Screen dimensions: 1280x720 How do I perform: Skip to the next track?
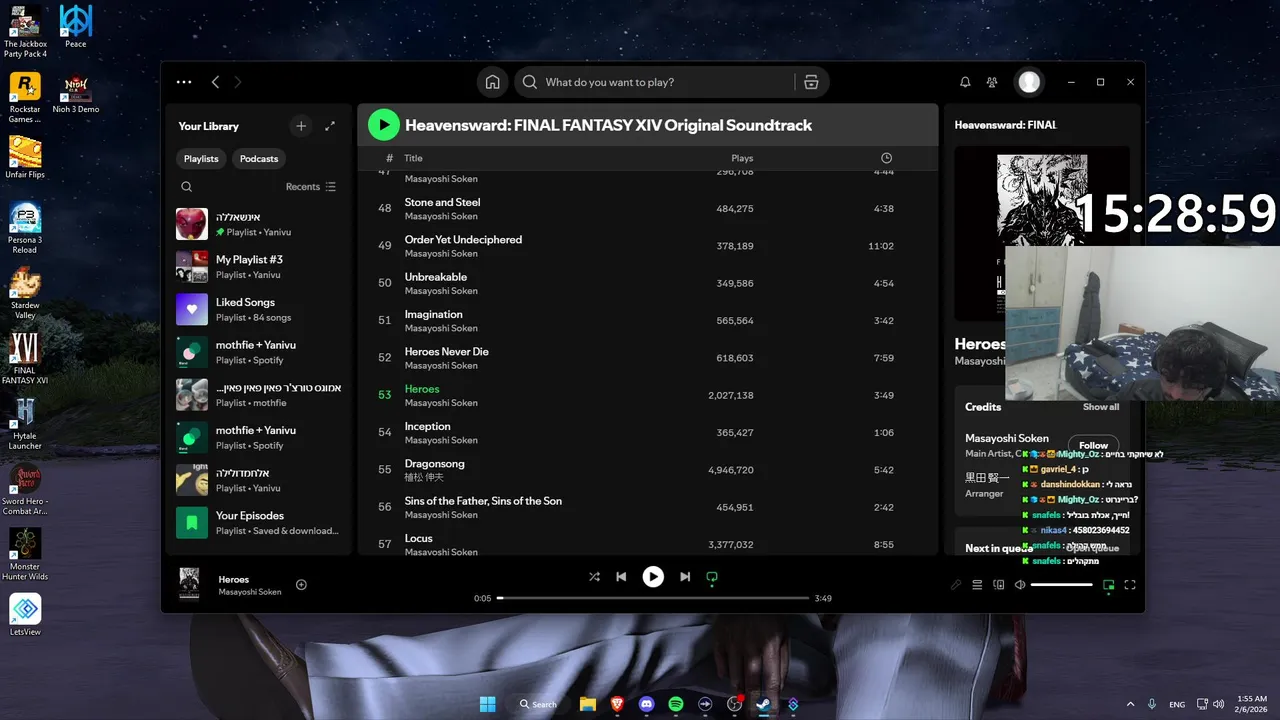685,577
